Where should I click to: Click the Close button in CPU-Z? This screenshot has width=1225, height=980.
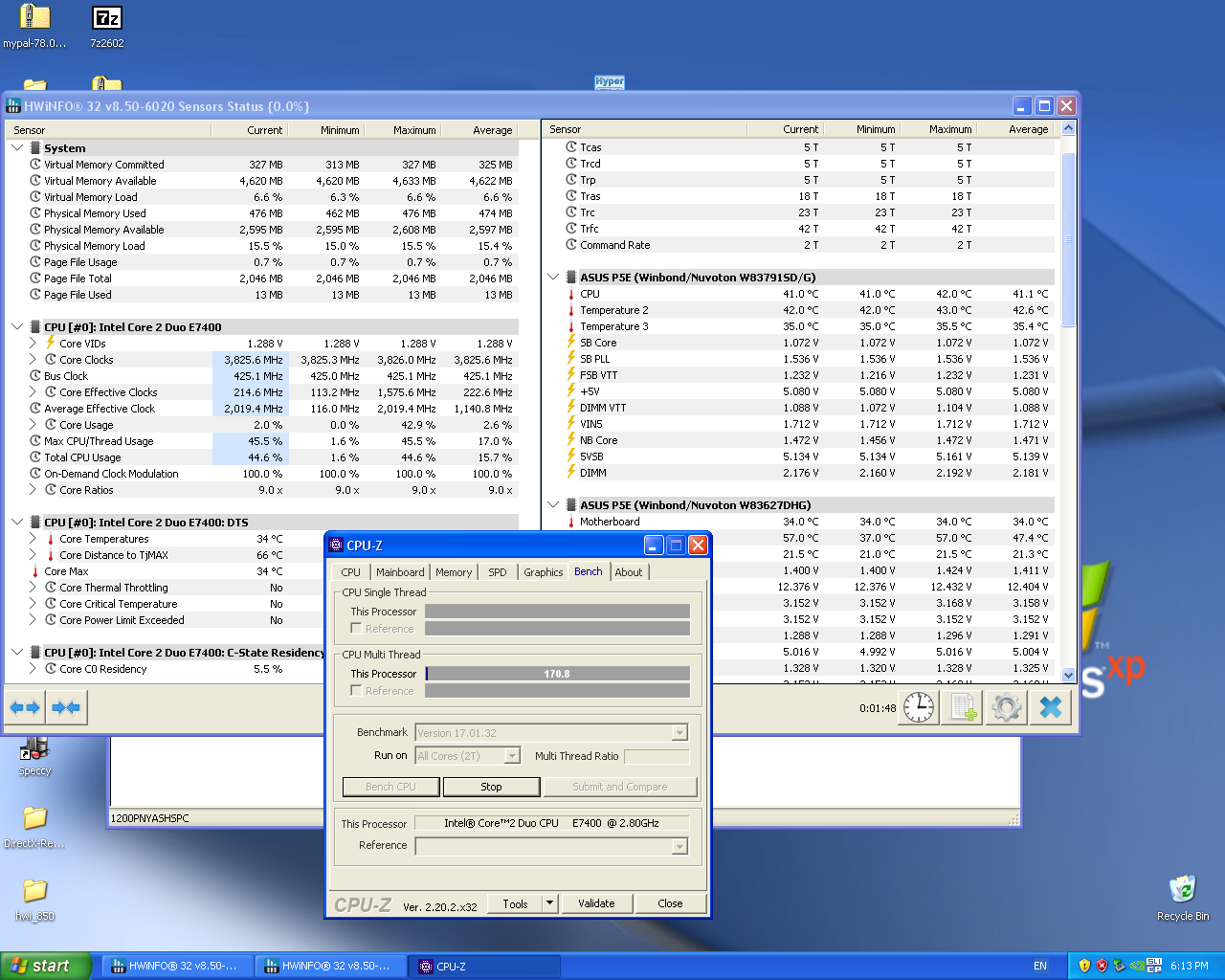670,903
